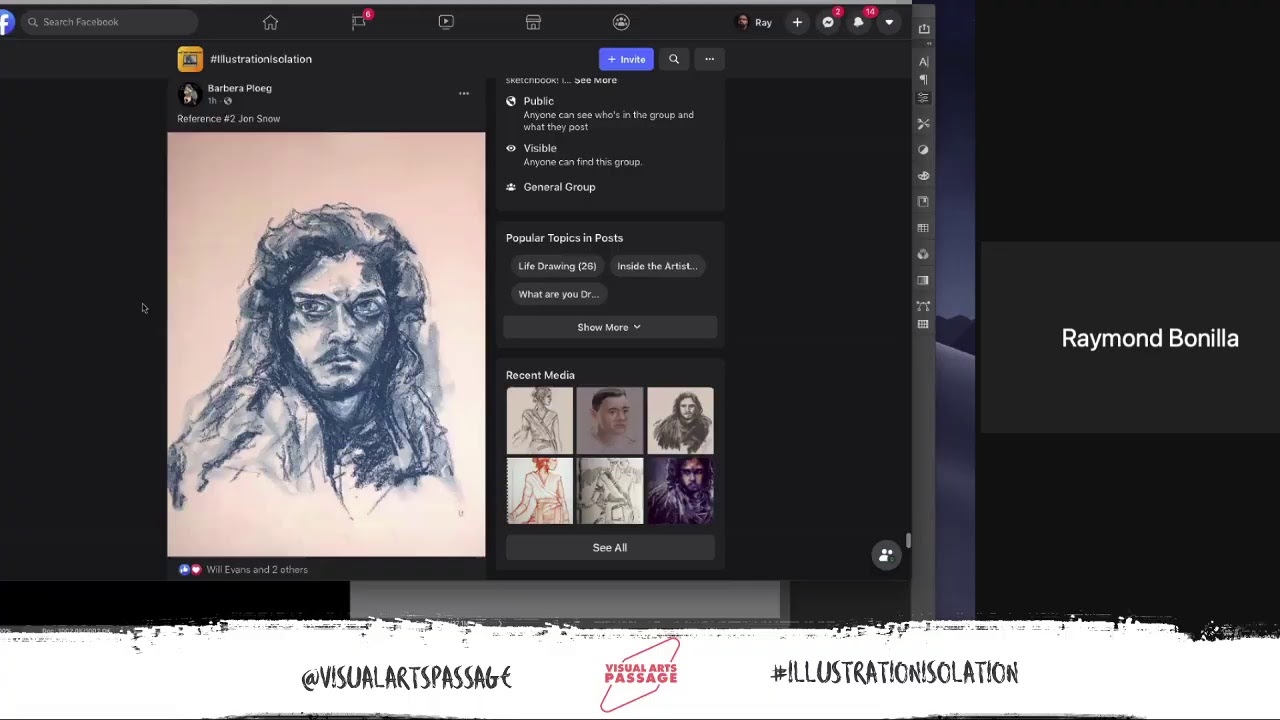
Task: Click the Share icon in side panel
Action: (924, 29)
